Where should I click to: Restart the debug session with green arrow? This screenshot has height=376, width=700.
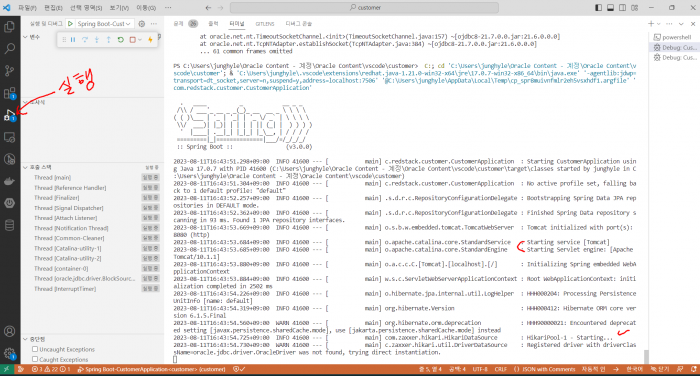click(121, 40)
